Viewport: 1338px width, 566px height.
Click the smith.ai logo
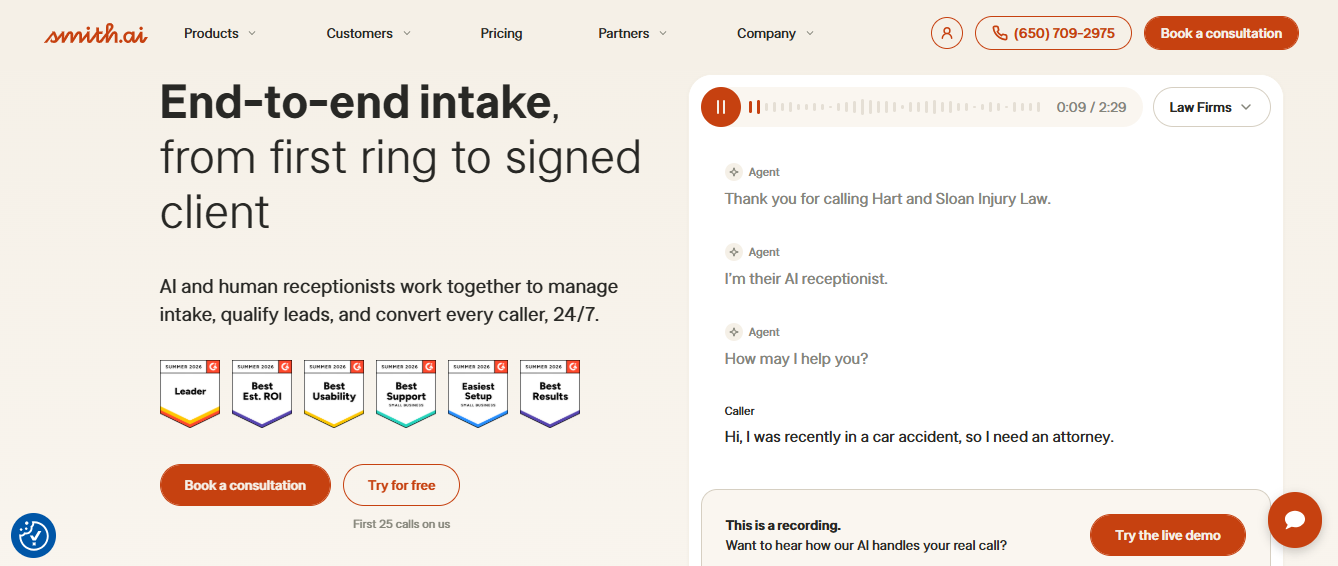coord(95,34)
